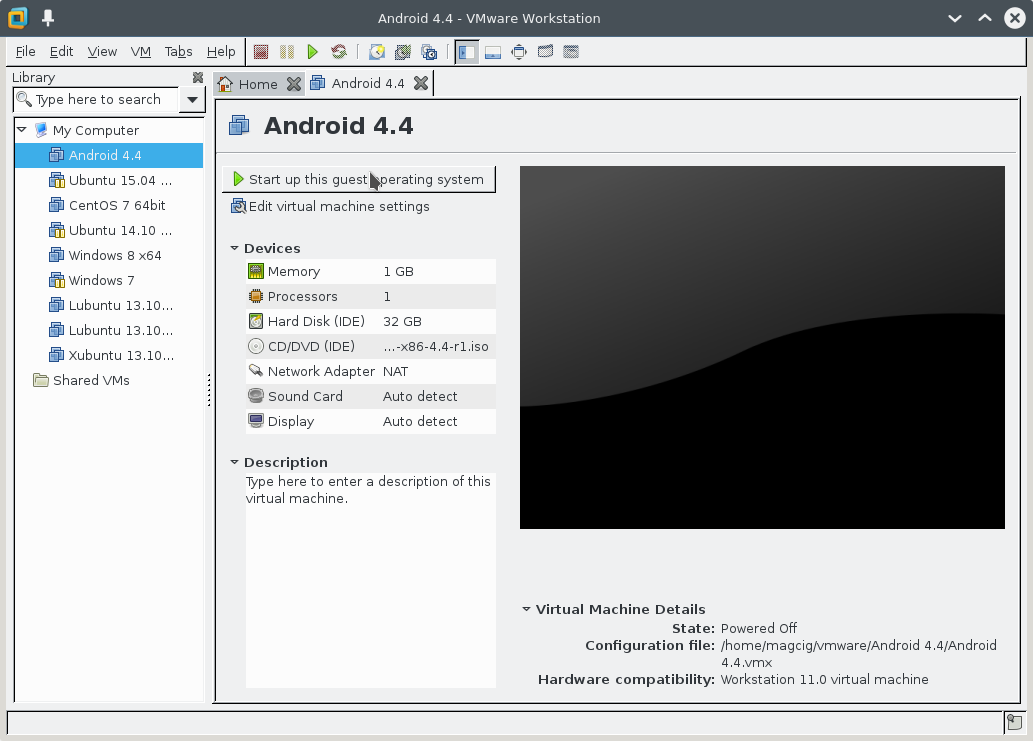Open the Snapshot Manager toolbar icon

coord(429,52)
